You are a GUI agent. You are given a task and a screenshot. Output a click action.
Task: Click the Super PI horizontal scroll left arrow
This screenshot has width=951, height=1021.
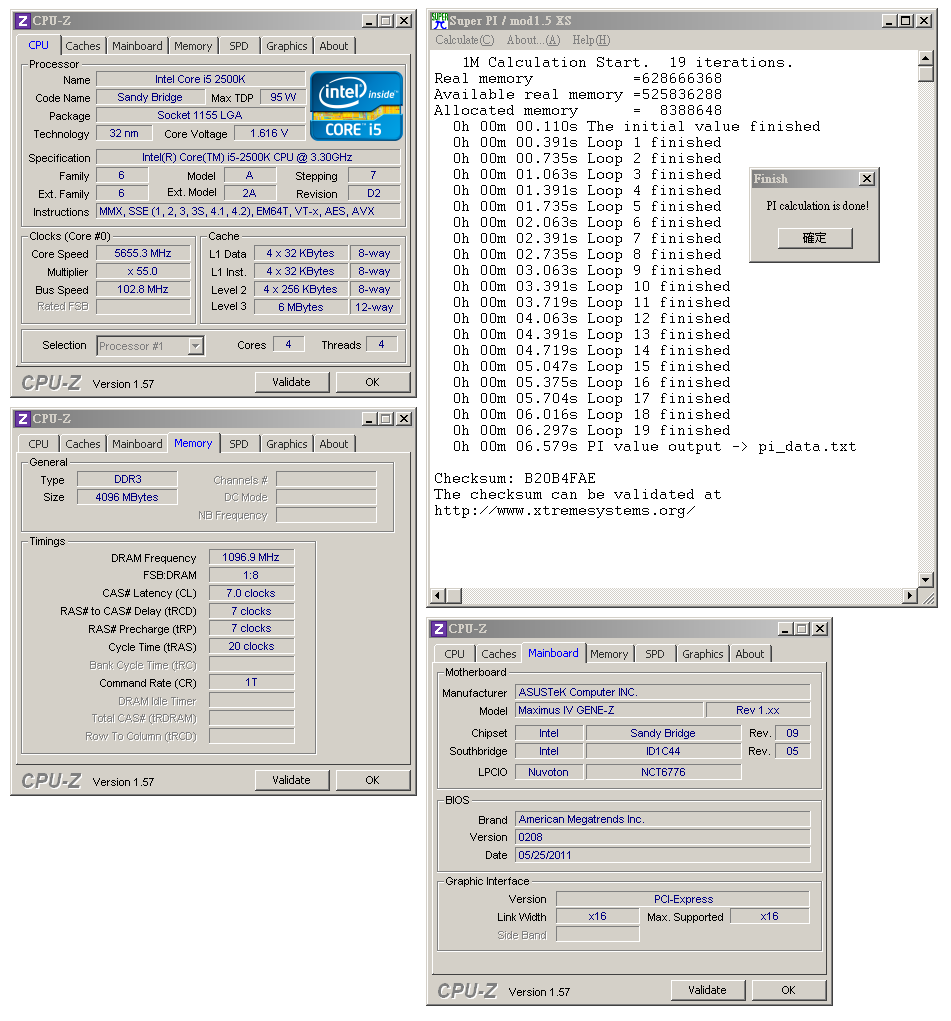(438, 595)
